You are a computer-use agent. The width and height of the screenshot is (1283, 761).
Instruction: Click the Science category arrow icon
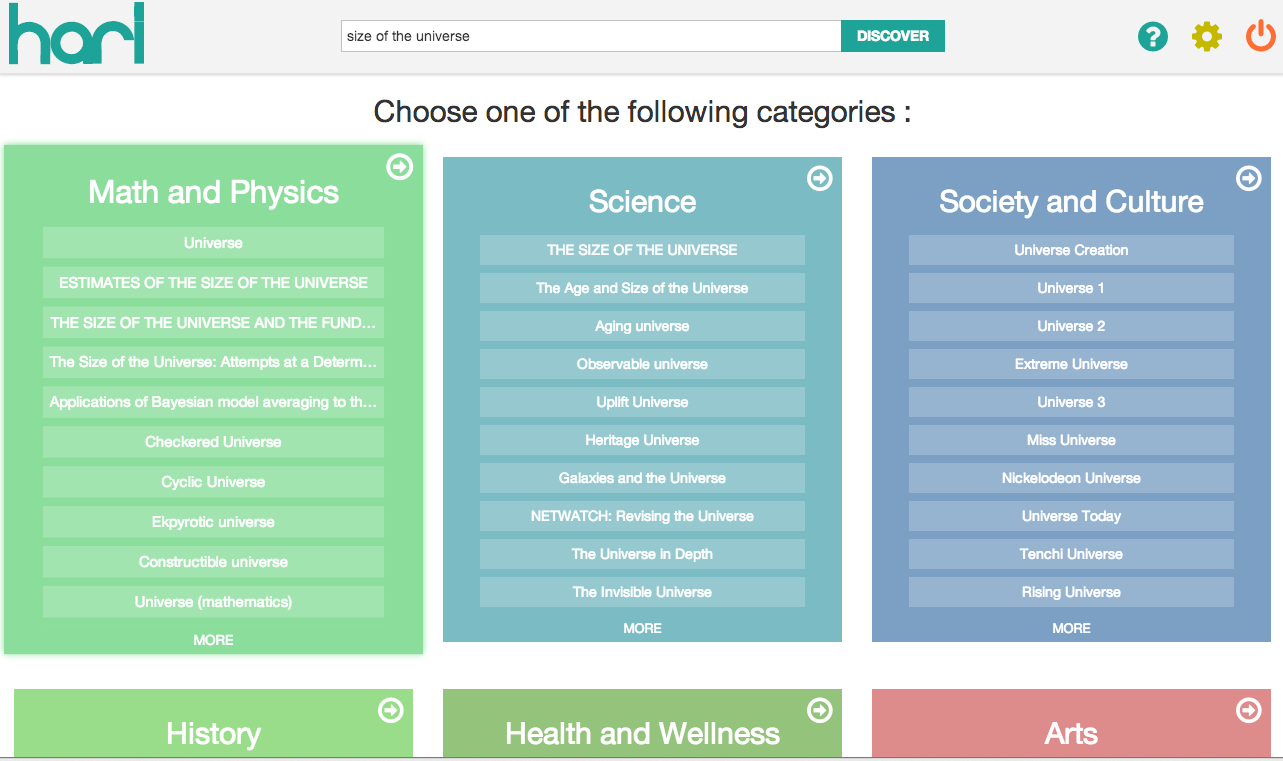(x=819, y=178)
